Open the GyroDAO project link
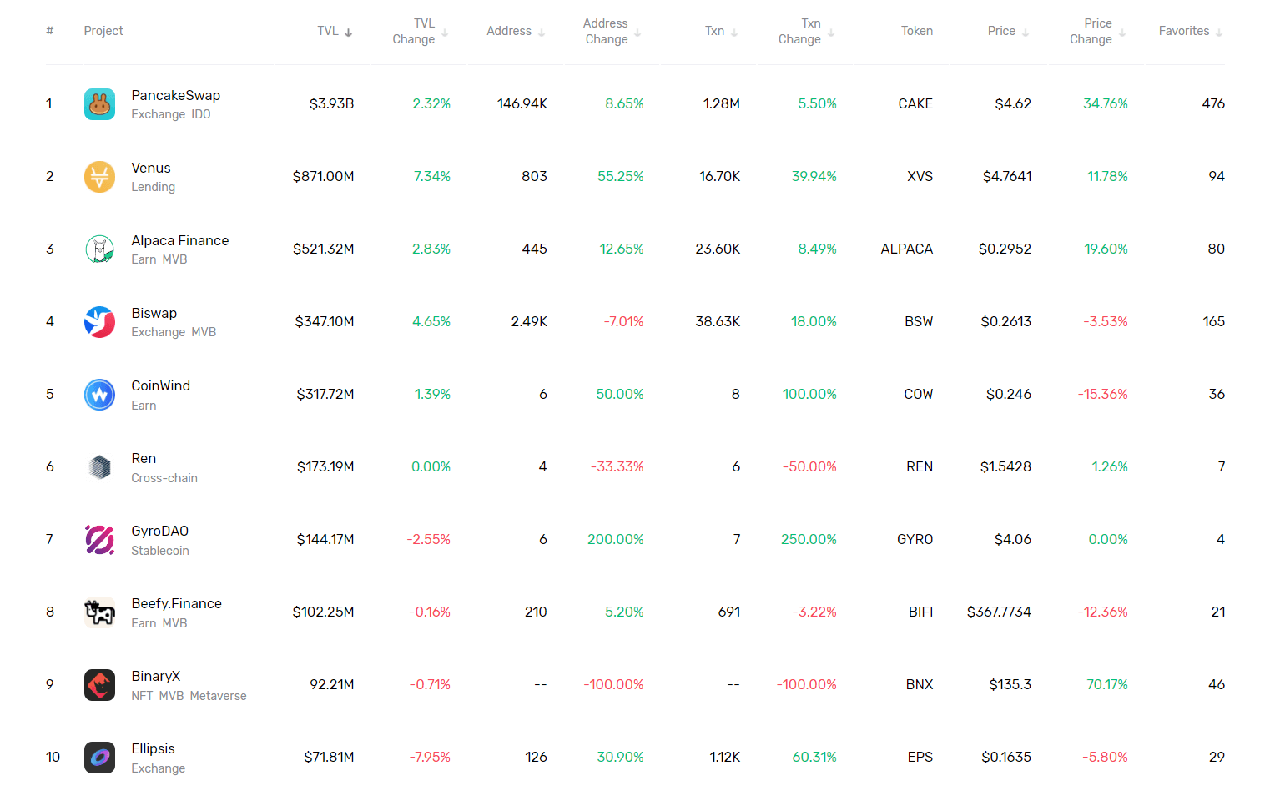Image resolution: width=1280 pixels, height=786 pixels. pyautogui.click(x=160, y=531)
